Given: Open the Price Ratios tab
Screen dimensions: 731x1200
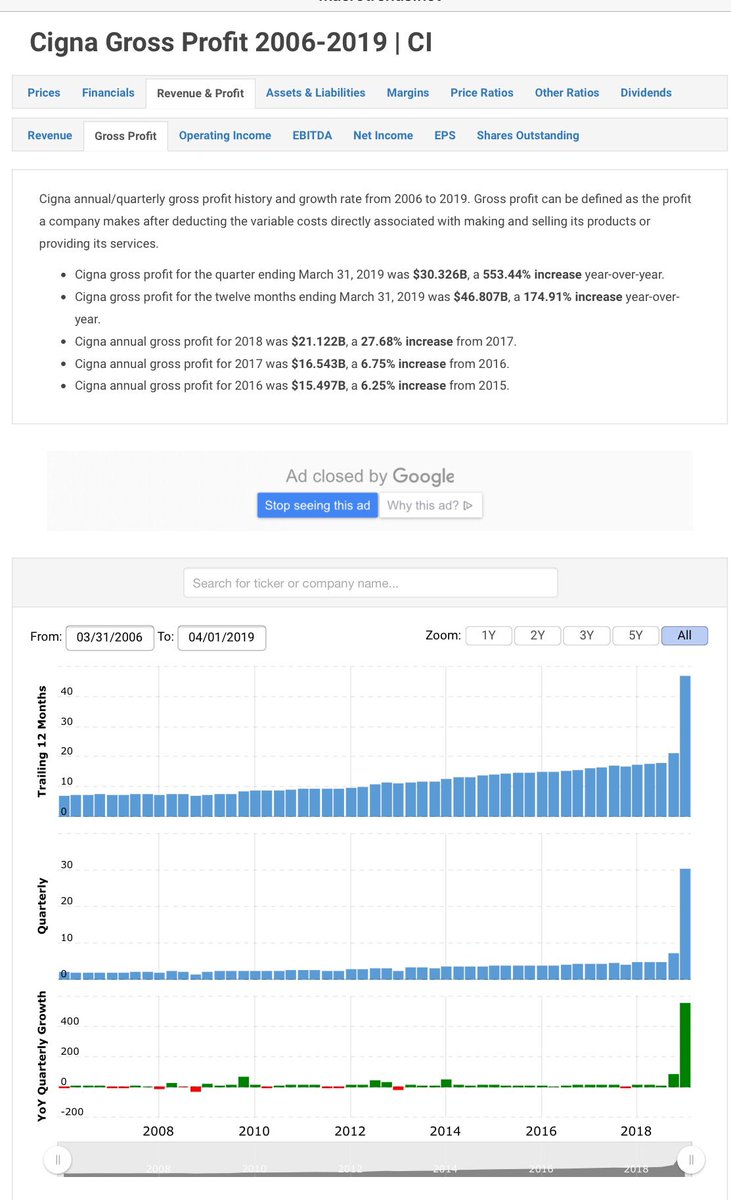Looking at the screenshot, I should [482, 93].
